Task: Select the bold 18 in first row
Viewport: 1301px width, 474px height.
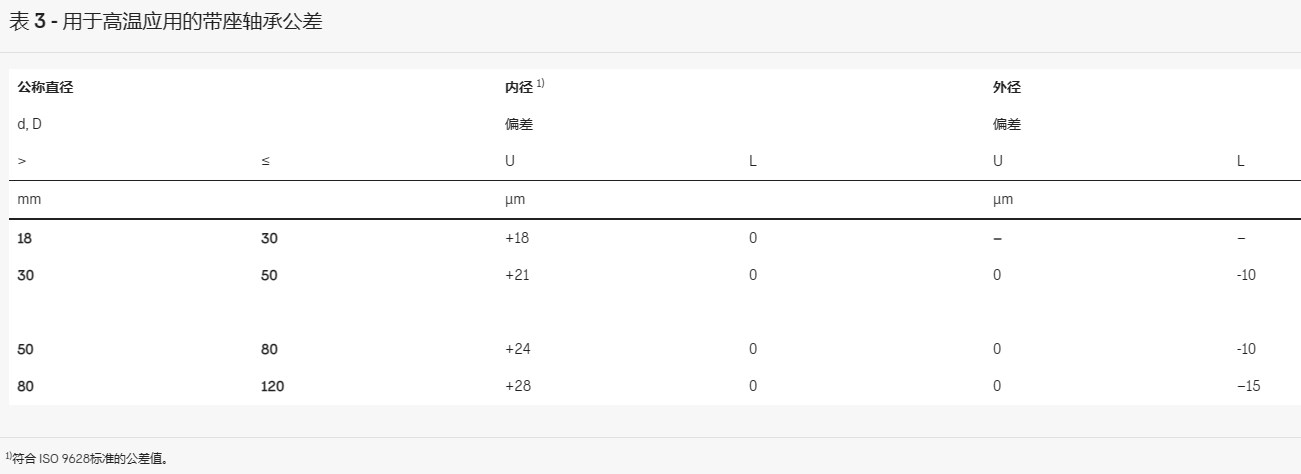Action: 26,238
